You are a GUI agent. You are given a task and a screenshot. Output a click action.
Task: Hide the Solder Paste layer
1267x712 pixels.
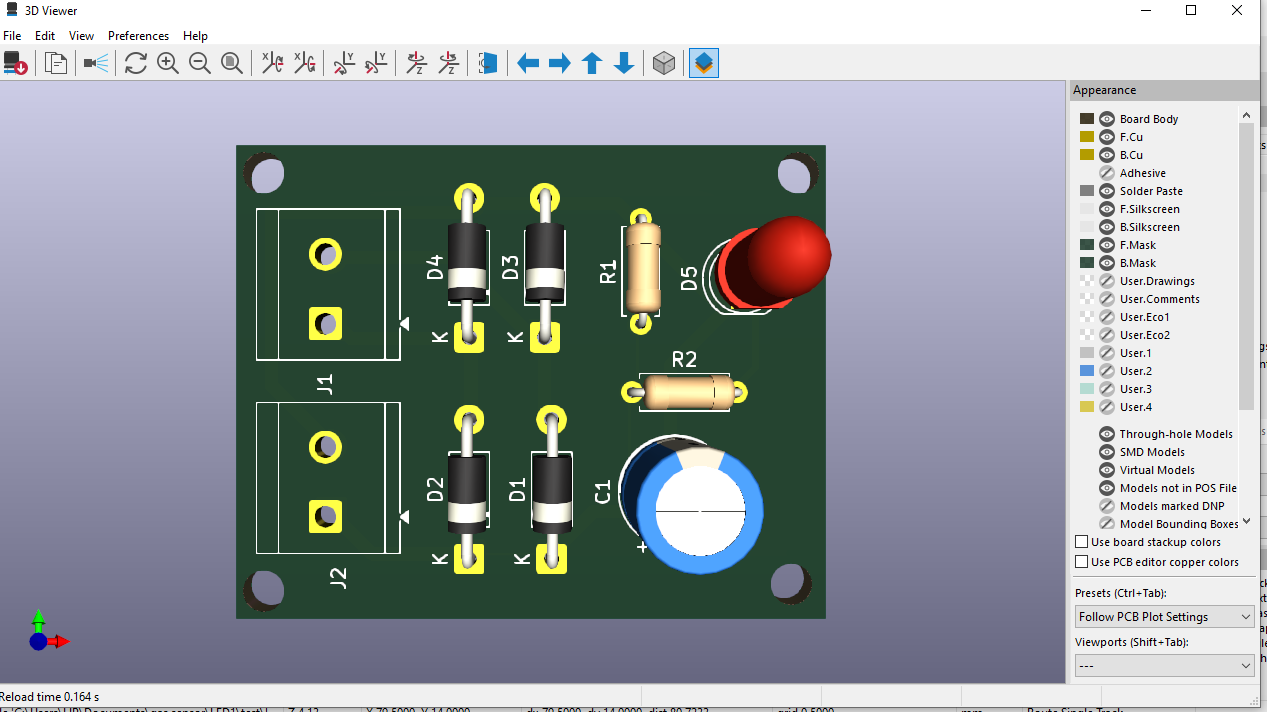coord(1107,191)
